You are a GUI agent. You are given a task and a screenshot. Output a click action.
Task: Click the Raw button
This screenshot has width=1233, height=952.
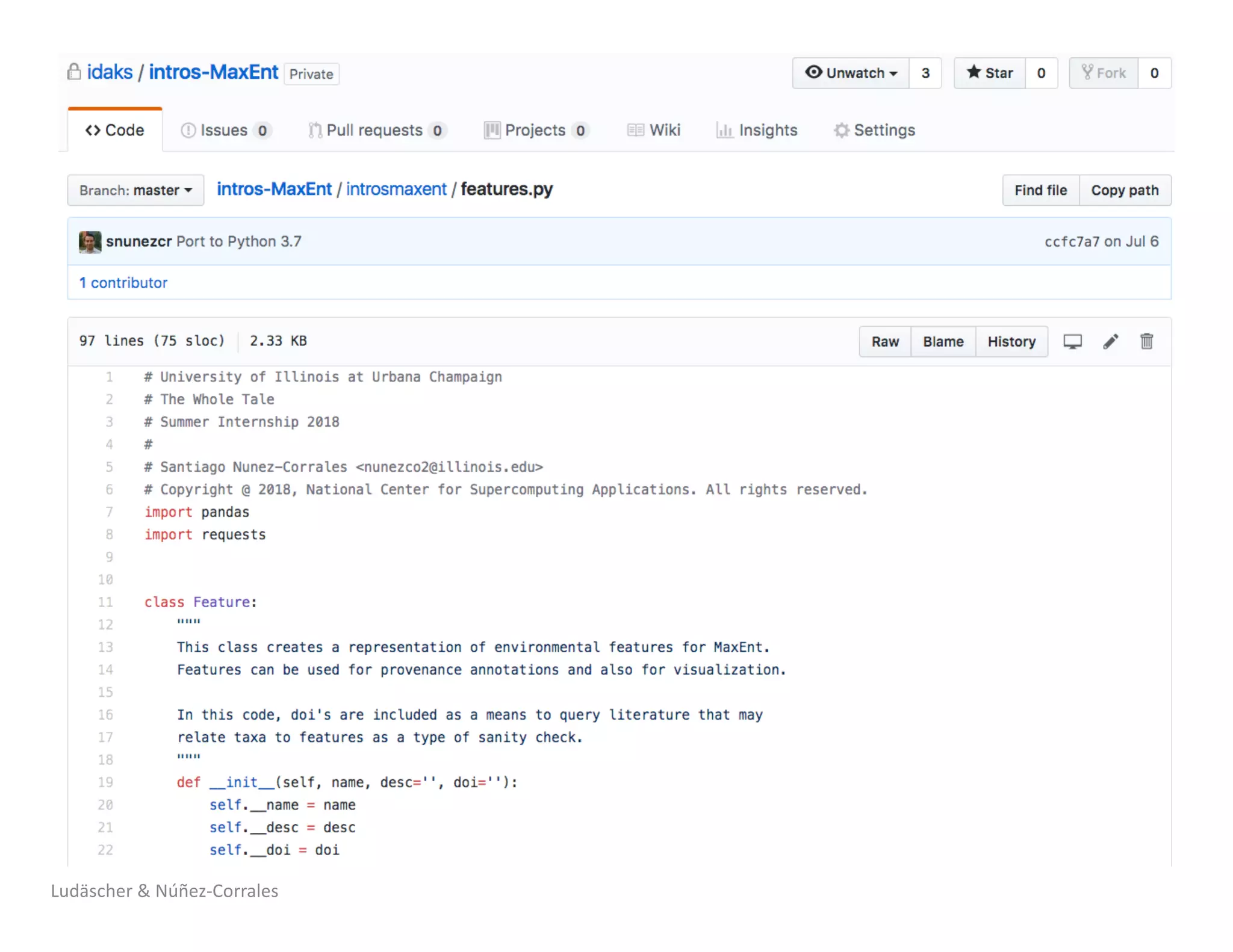pyautogui.click(x=884, y=341)
